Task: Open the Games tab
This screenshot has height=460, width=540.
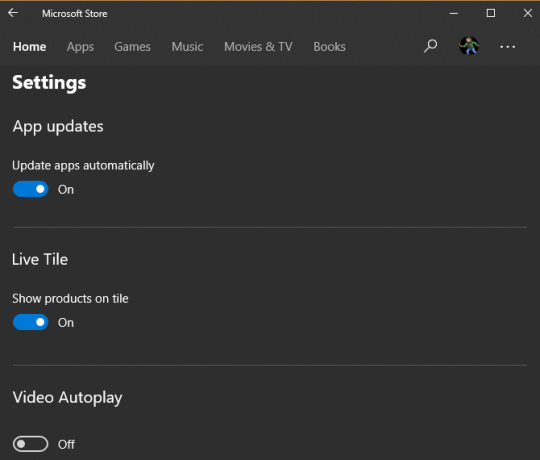Action: (132, 47)
